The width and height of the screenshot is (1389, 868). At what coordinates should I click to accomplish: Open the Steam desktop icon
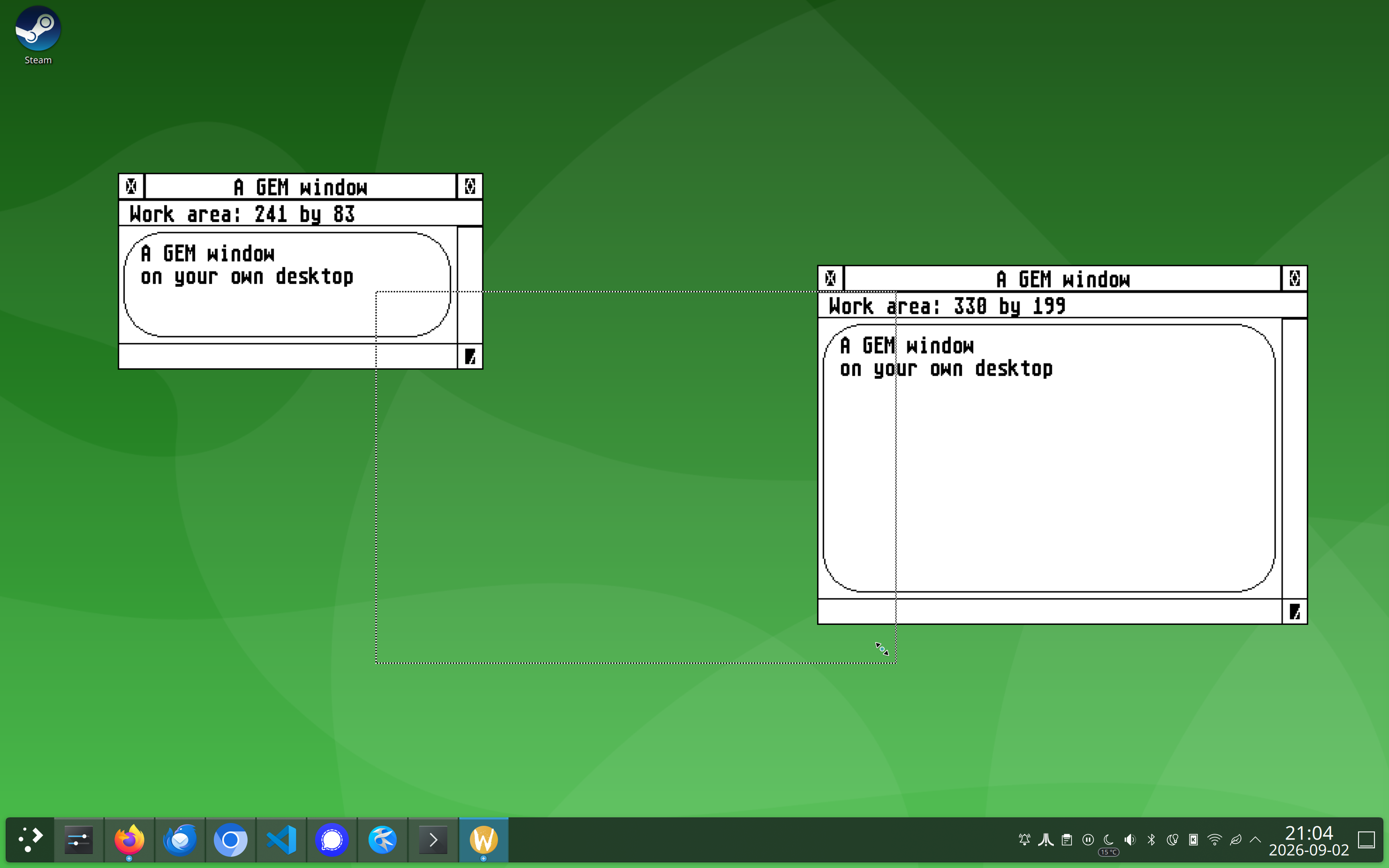(x=38, y=36)
